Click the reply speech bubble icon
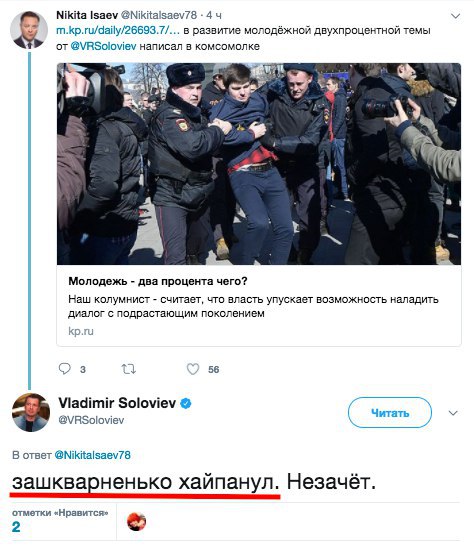 (x=65, y=369)
